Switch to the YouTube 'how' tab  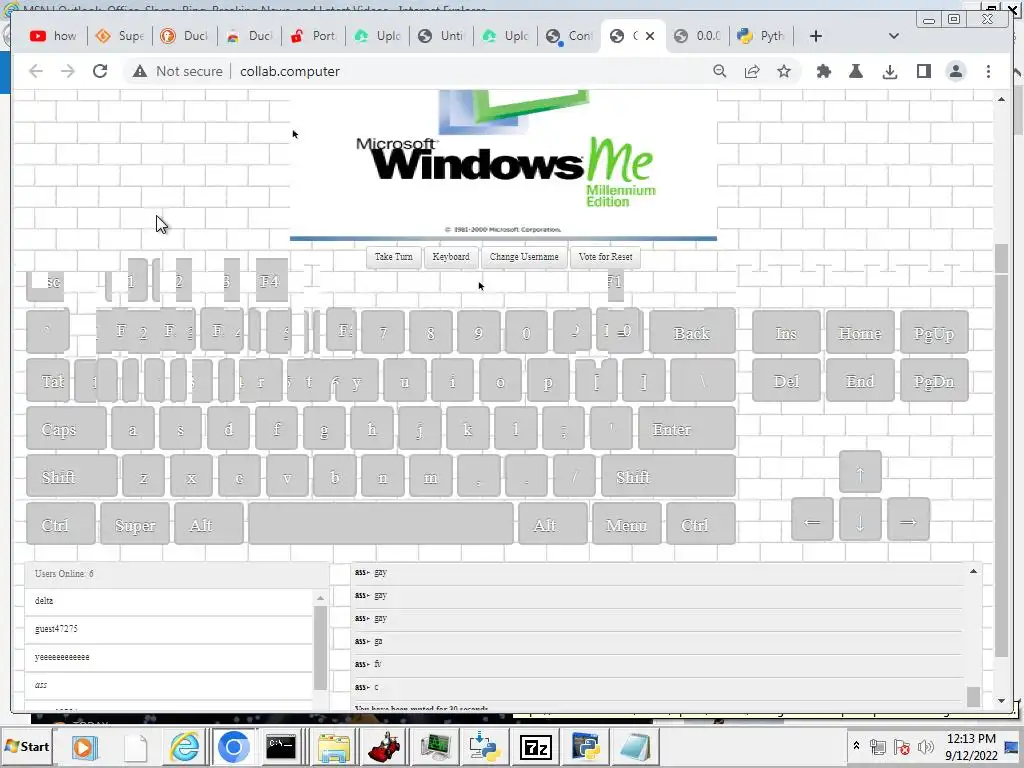point(54,36)
